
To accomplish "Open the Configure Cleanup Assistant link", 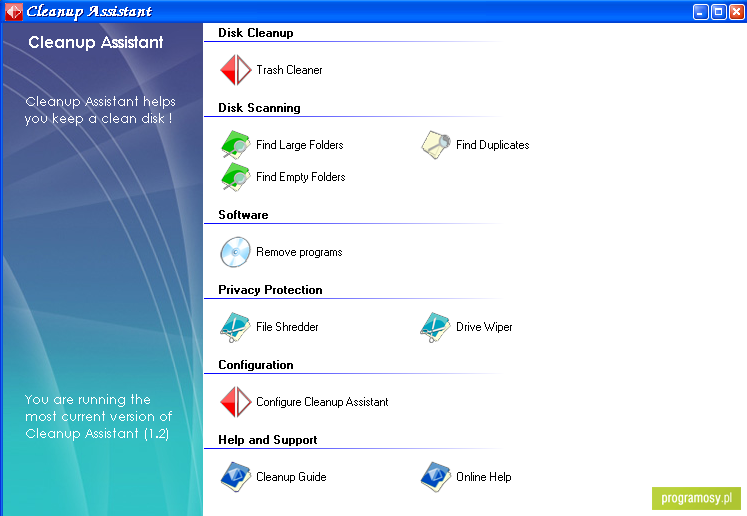I will [x=322, y=402].
